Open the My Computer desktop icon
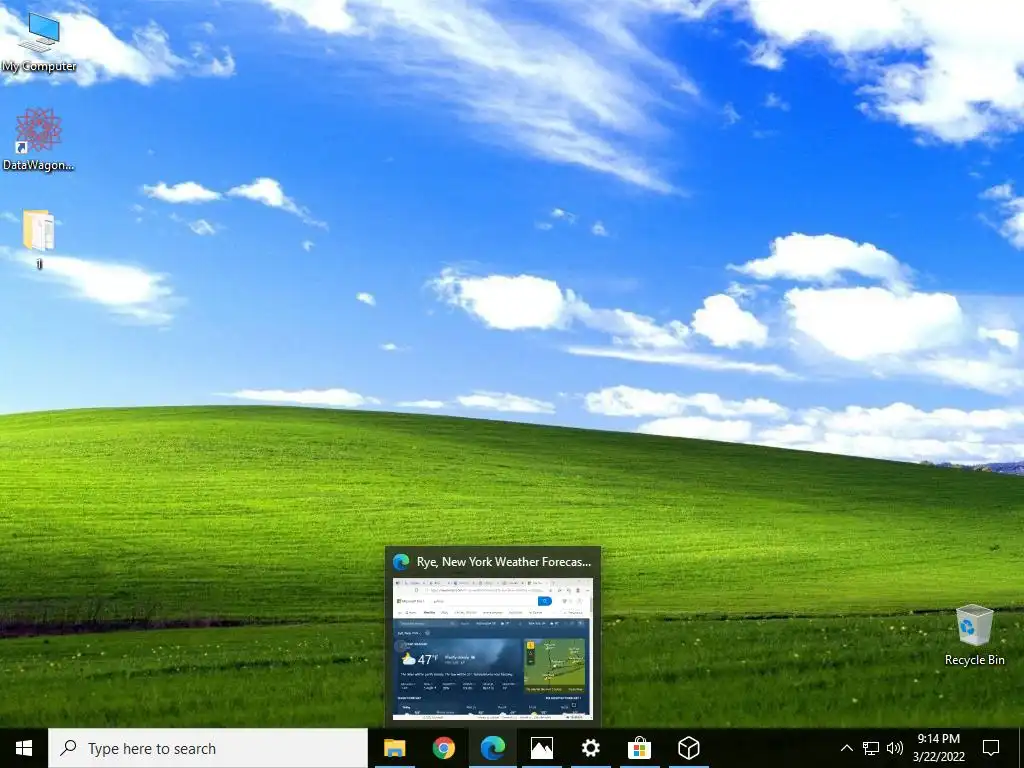Screen dimensions: 1024x768 39,42
